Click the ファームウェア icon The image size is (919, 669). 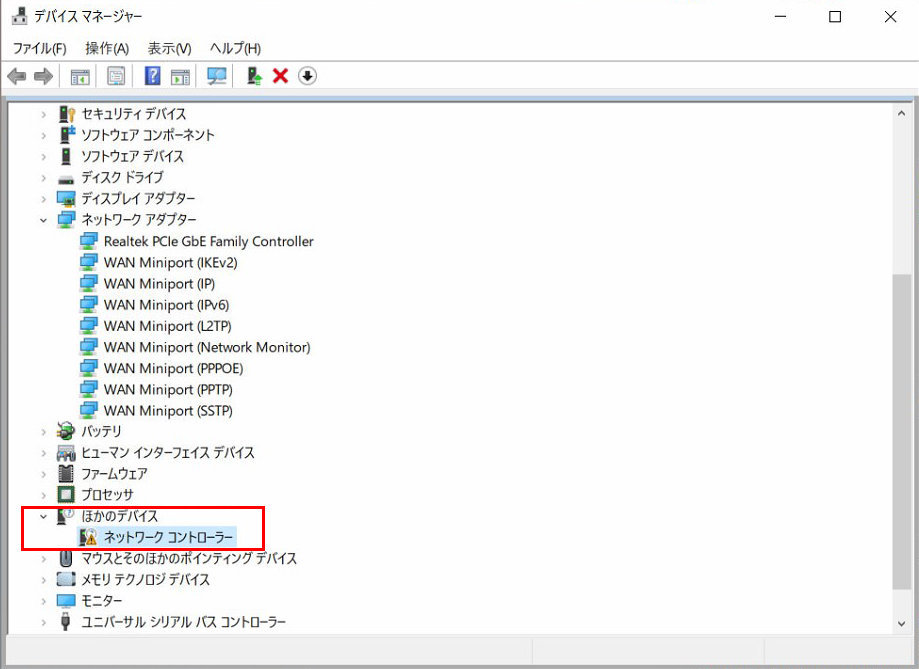(x=66, y=473)
